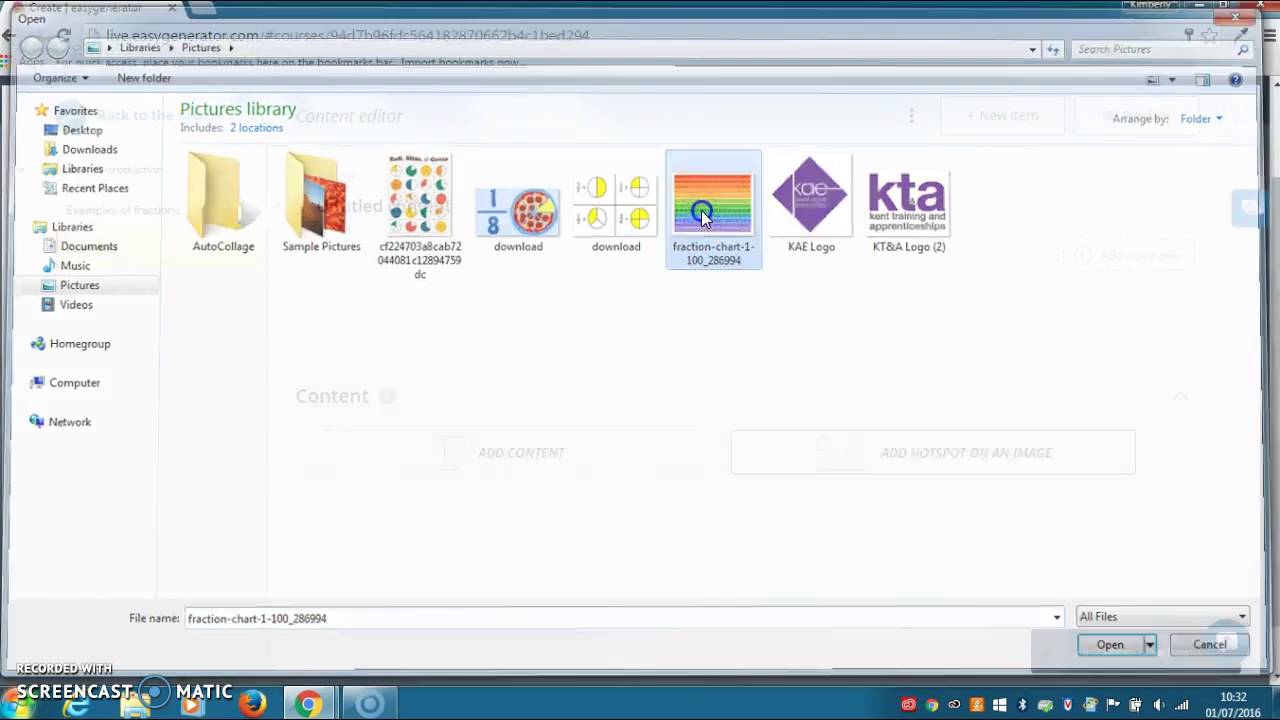Click the dialog back navigation arrow
Screen dimensions: 1280x720
coord(33,47)
